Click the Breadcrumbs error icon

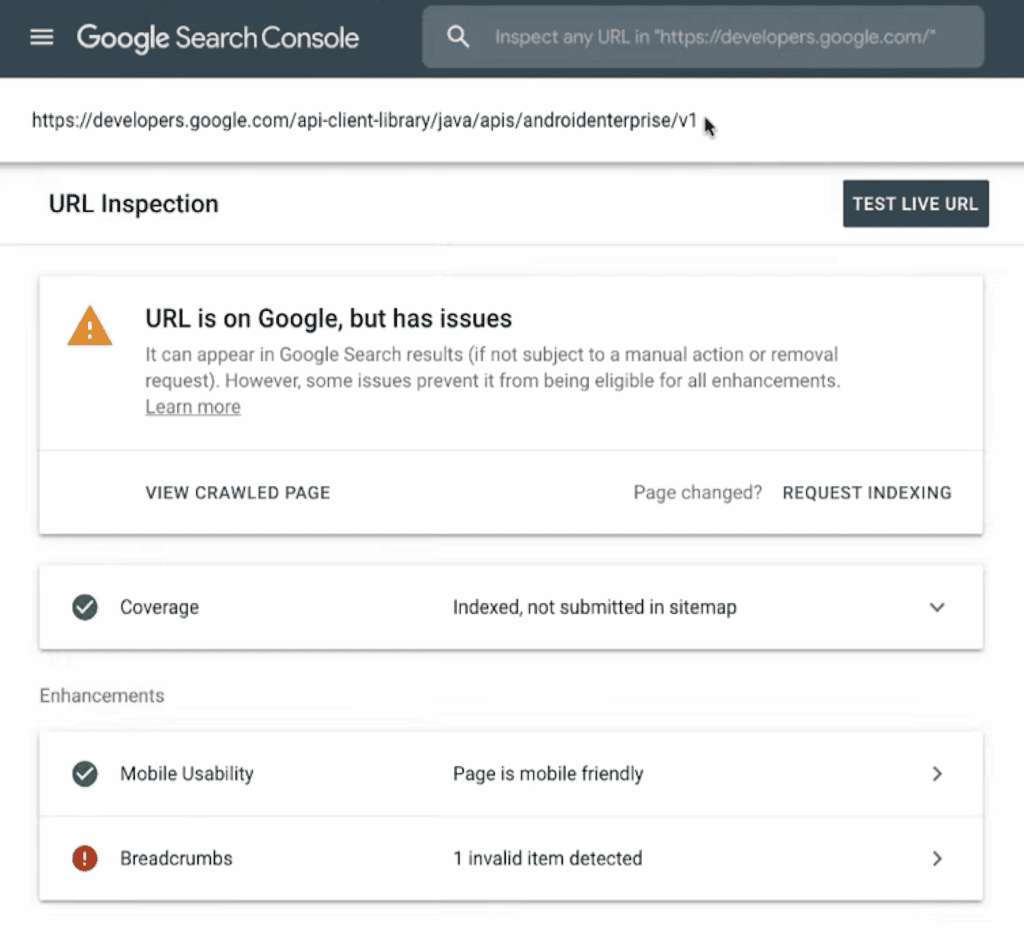click(84, 858)
